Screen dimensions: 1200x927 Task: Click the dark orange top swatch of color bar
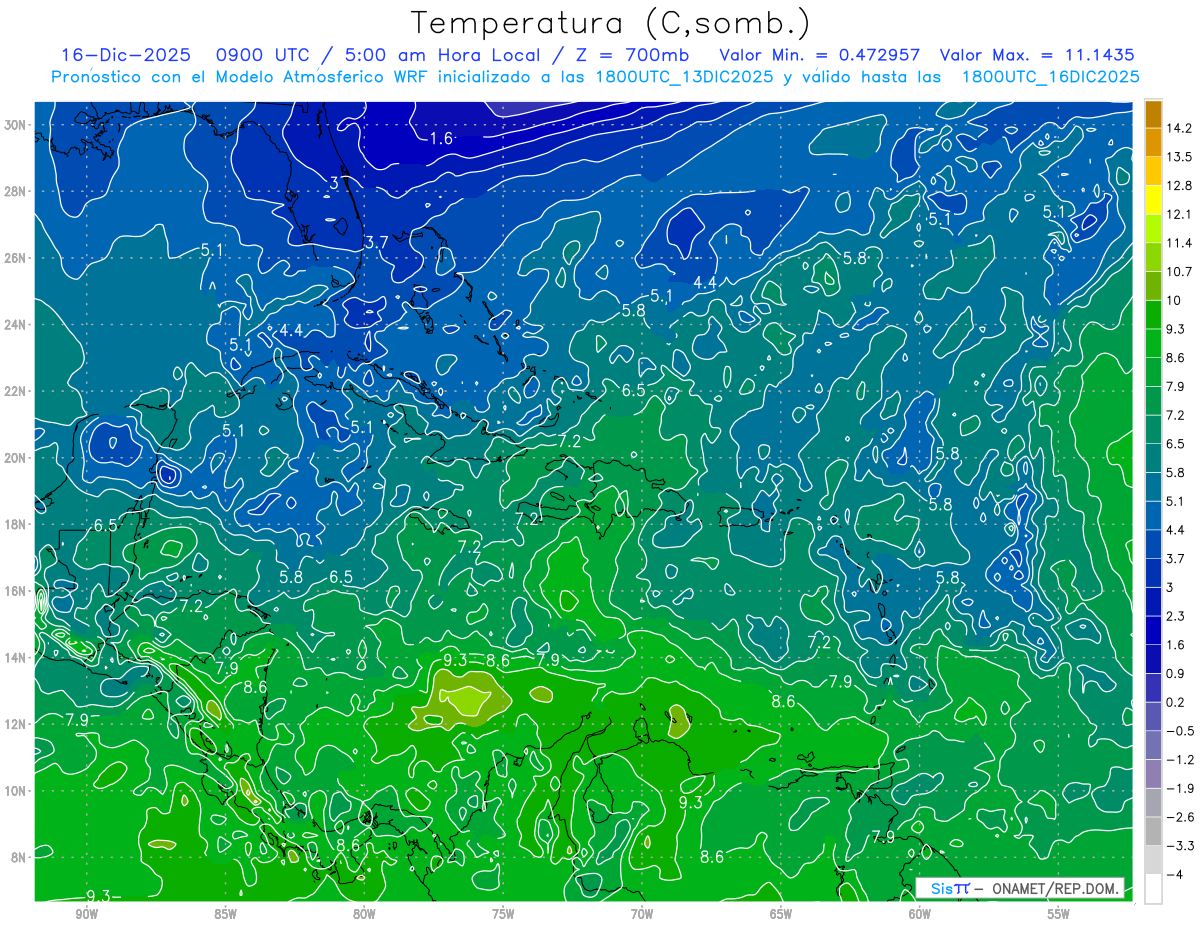click(1153, 114)
